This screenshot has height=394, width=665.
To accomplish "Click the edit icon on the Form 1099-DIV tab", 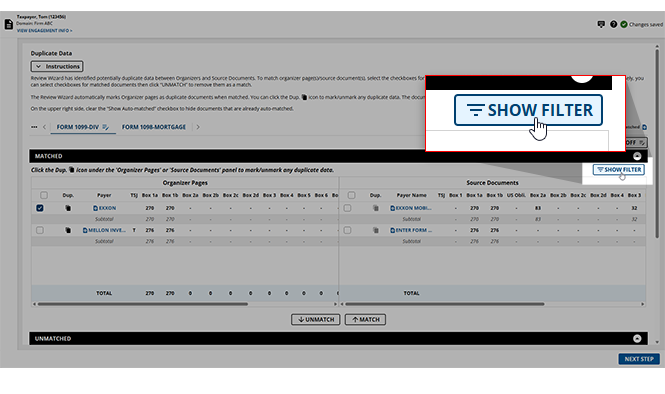I will (x=106, y=127).
